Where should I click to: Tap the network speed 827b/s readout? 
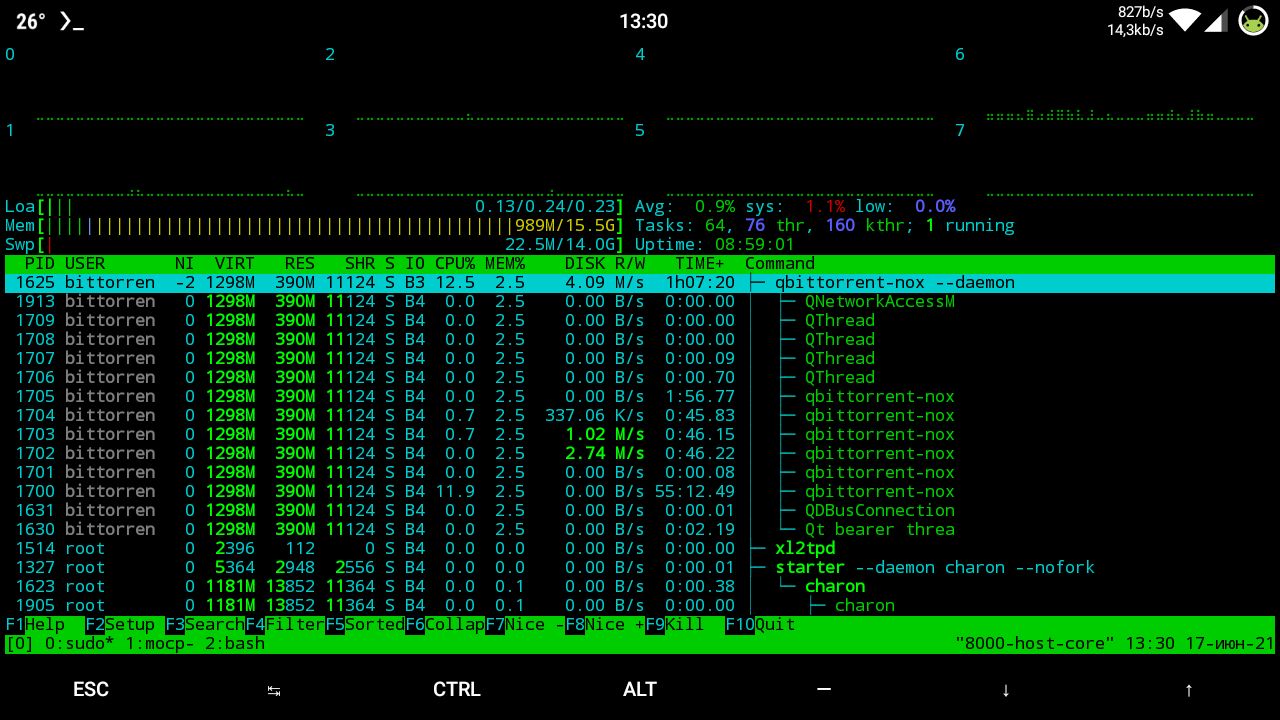tap(1140, 12)
